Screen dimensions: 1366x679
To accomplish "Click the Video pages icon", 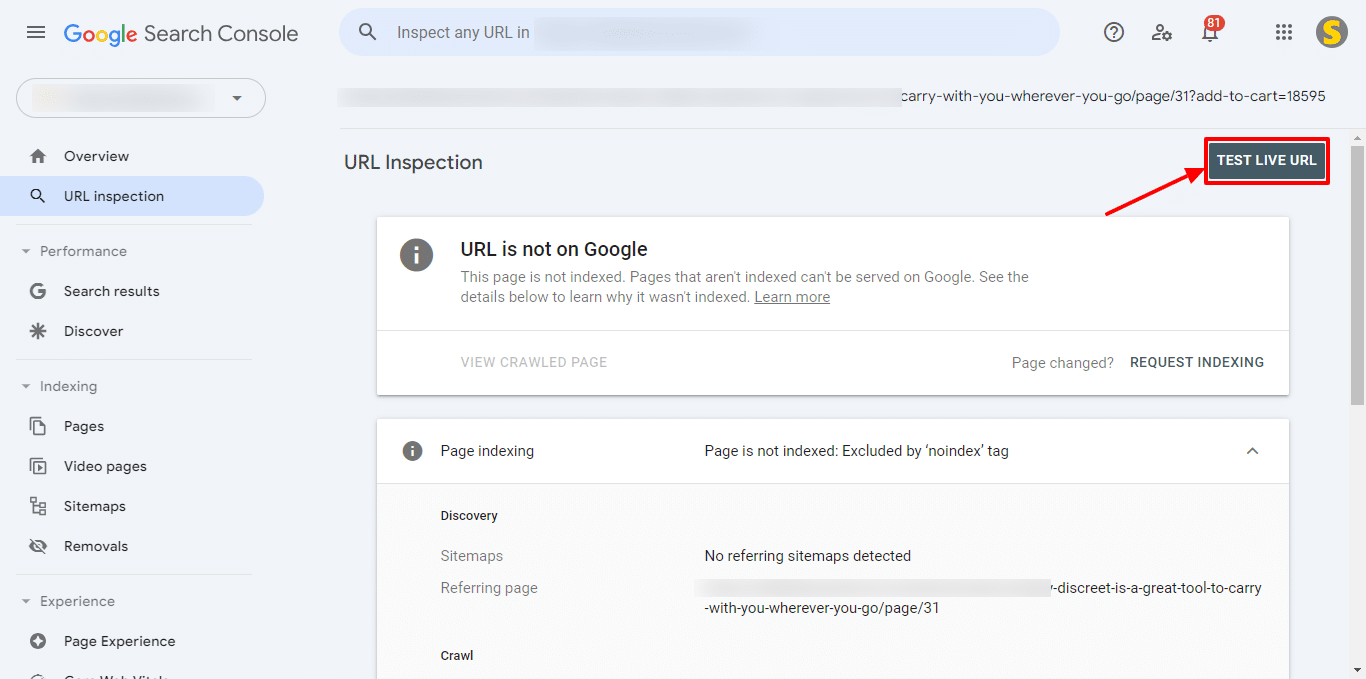I will [38, 466].
